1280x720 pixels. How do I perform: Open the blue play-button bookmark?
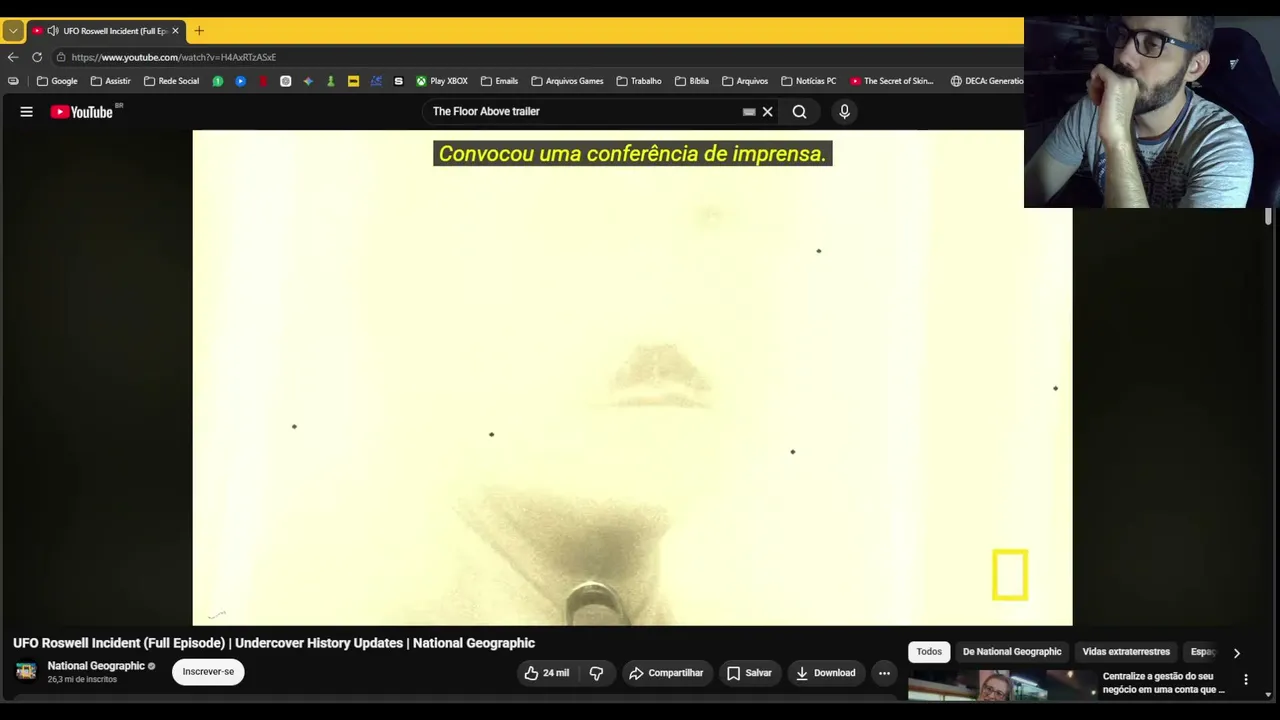tap(240, 81)
